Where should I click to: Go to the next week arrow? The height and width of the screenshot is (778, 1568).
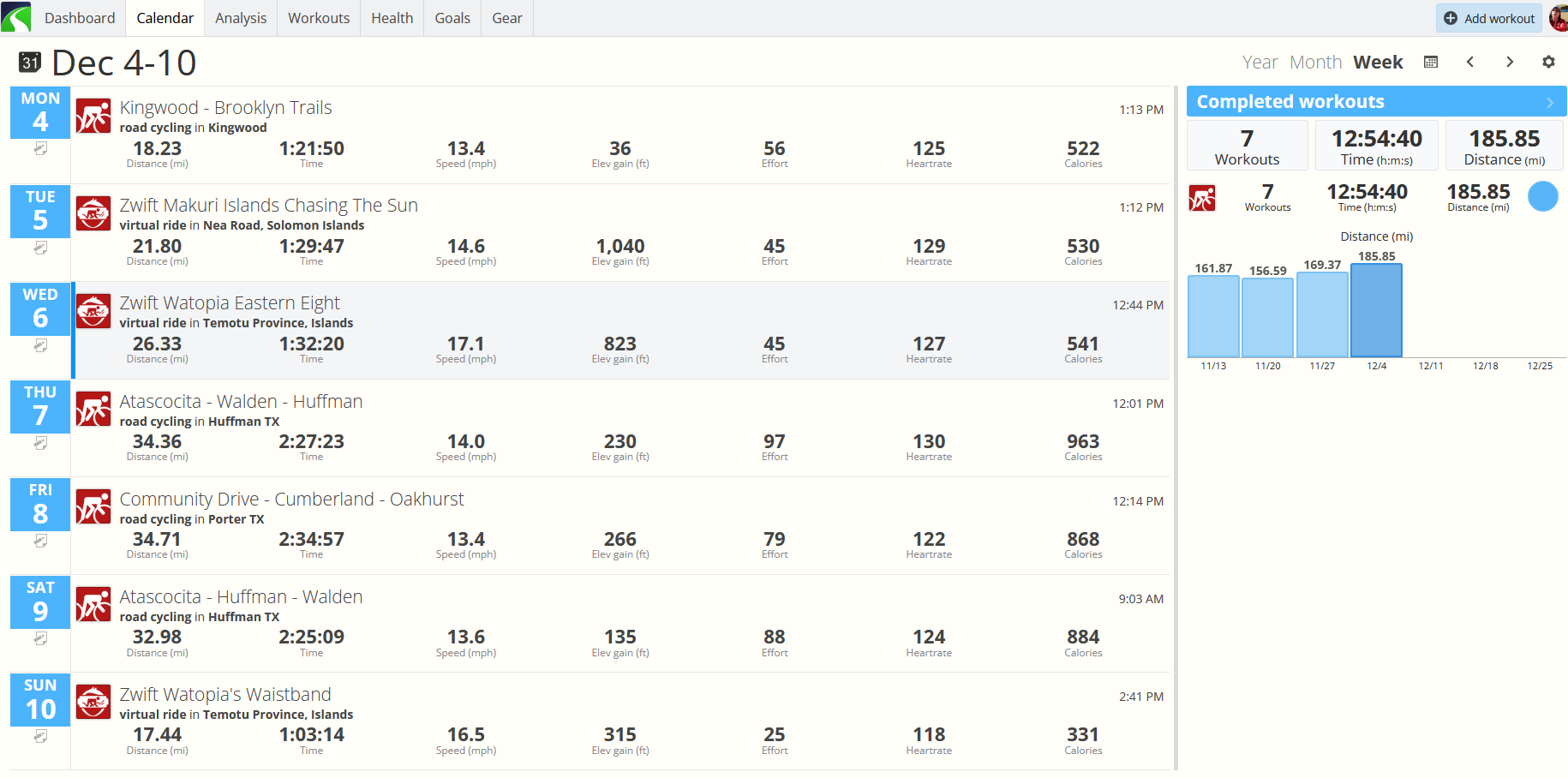(1510, 62)
